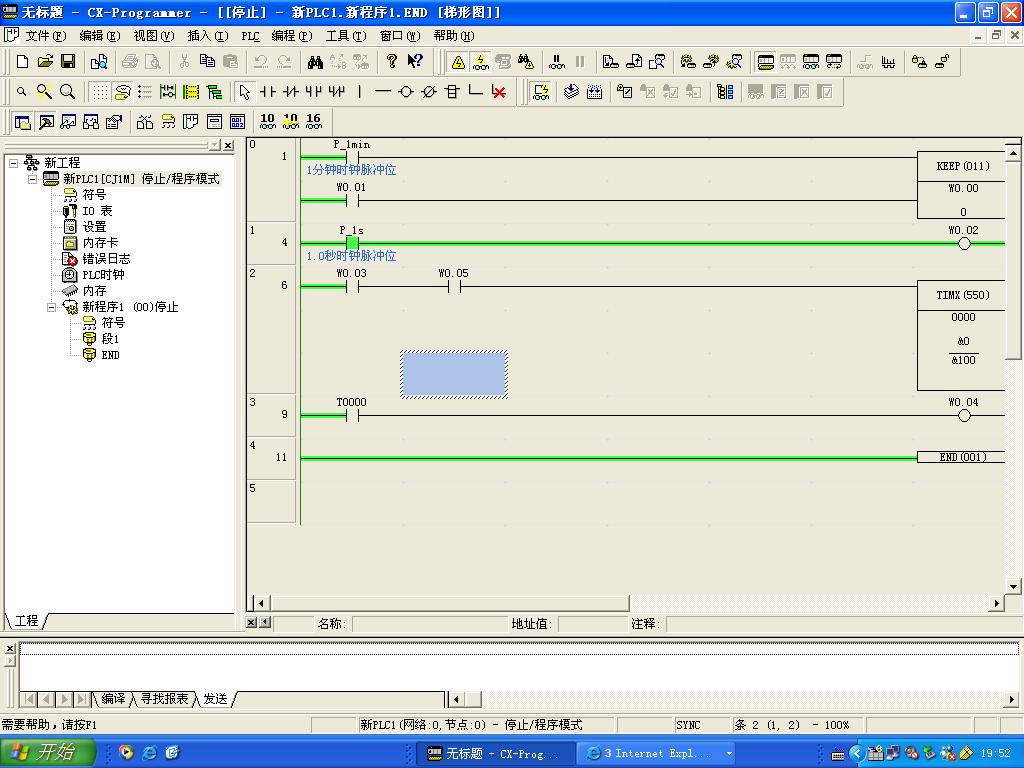This screenshot has height=768, width=1024.
Task: Toggle show comments speech-bubble button
Action: coord(122,92)
